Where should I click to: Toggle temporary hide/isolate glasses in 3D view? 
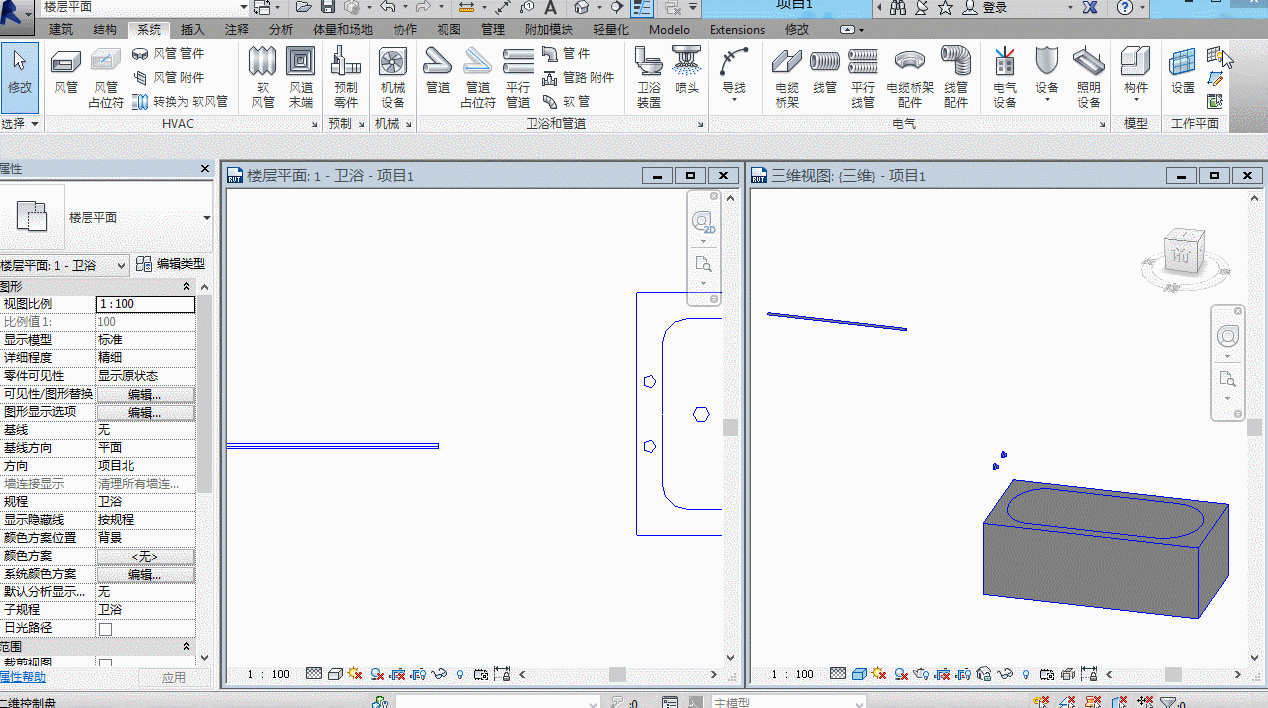coord(1007,674)
